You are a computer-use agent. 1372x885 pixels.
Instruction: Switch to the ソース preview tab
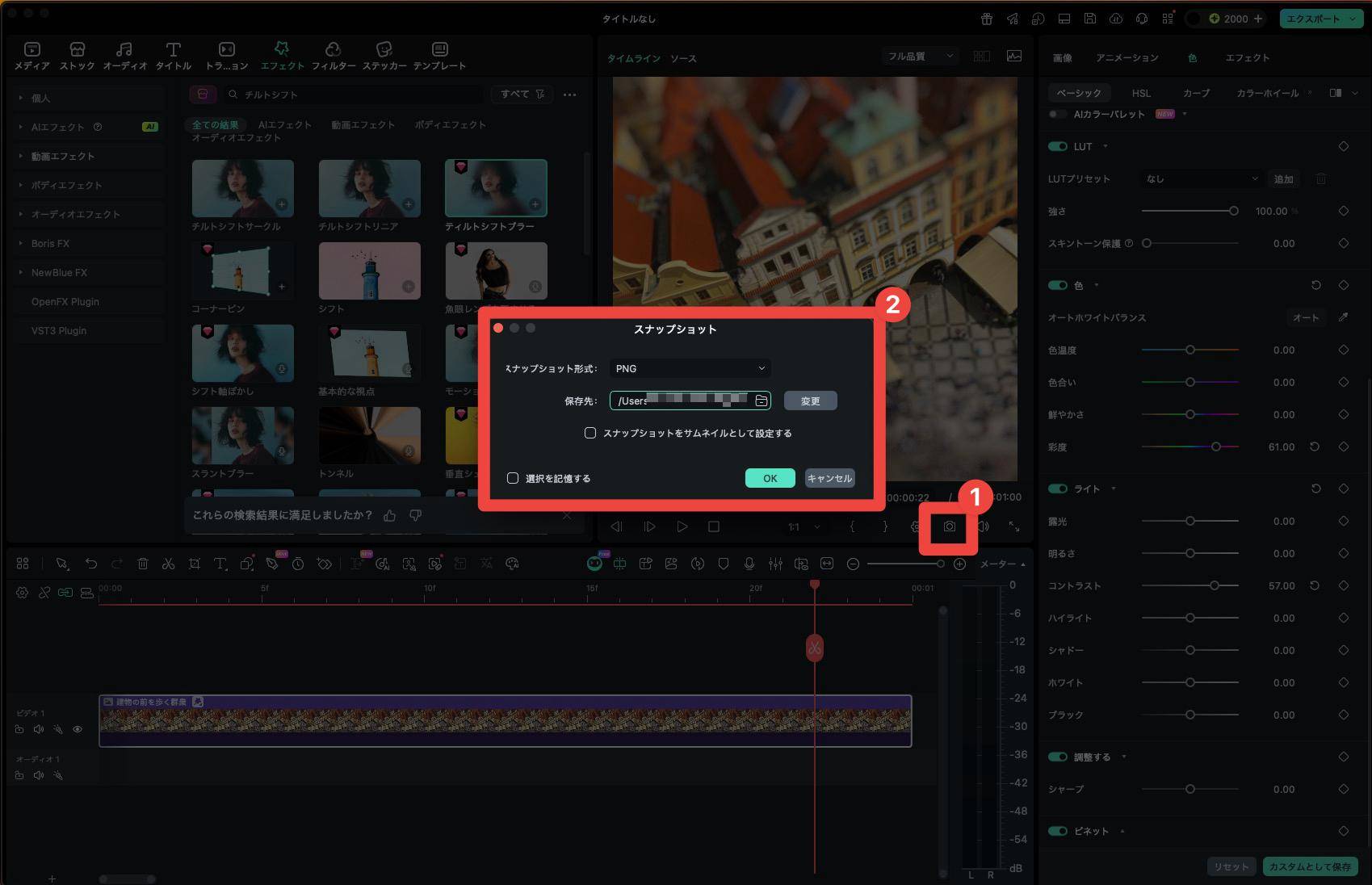click(683, 58)
